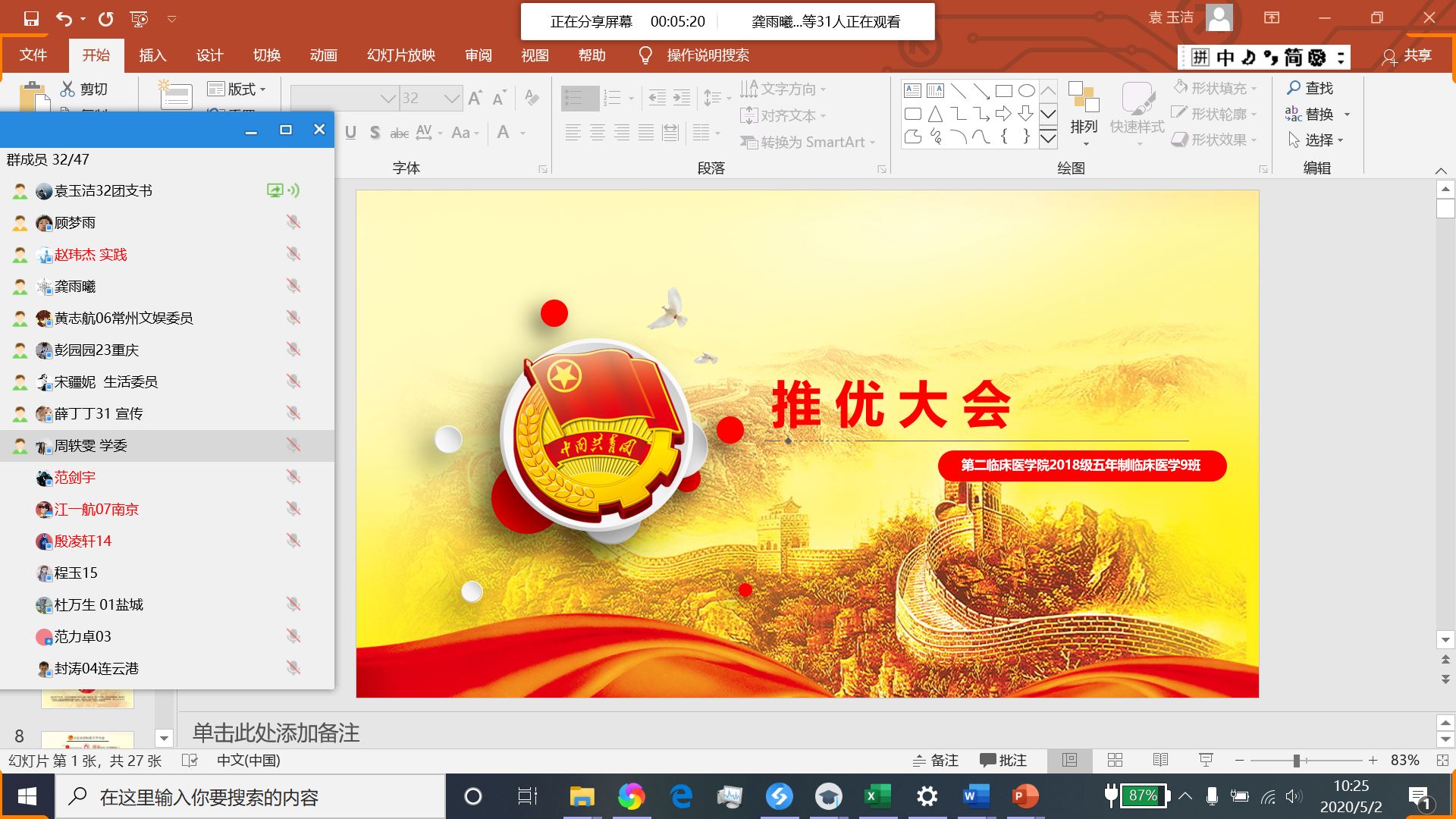
Task: Open the font name dropdown
Action: click(388, 99)
